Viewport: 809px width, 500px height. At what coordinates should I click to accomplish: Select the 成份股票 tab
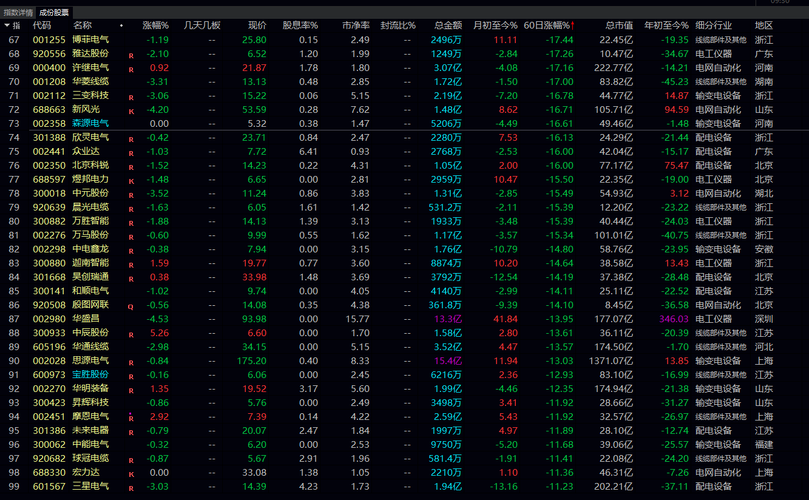pyautogui.click(x=54, y=12)
